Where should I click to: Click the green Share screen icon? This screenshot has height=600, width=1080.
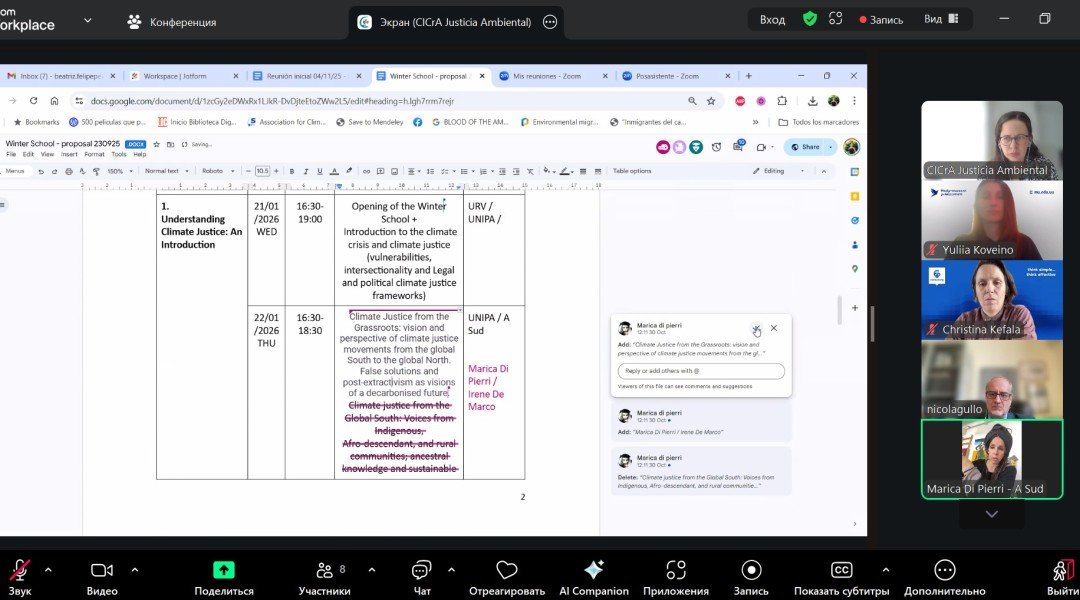[224, 570]
